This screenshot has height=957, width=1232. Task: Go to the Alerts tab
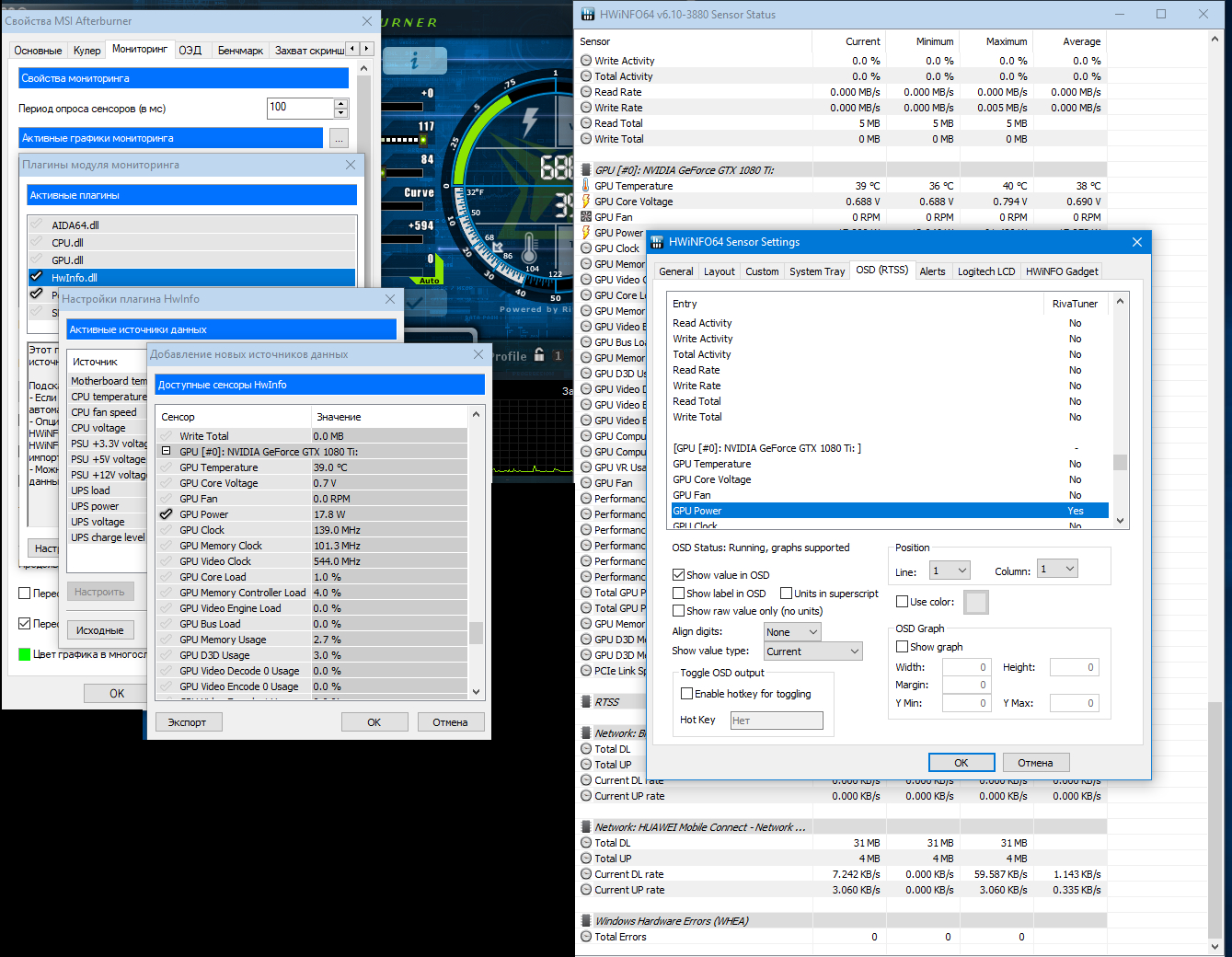[933, 271]
